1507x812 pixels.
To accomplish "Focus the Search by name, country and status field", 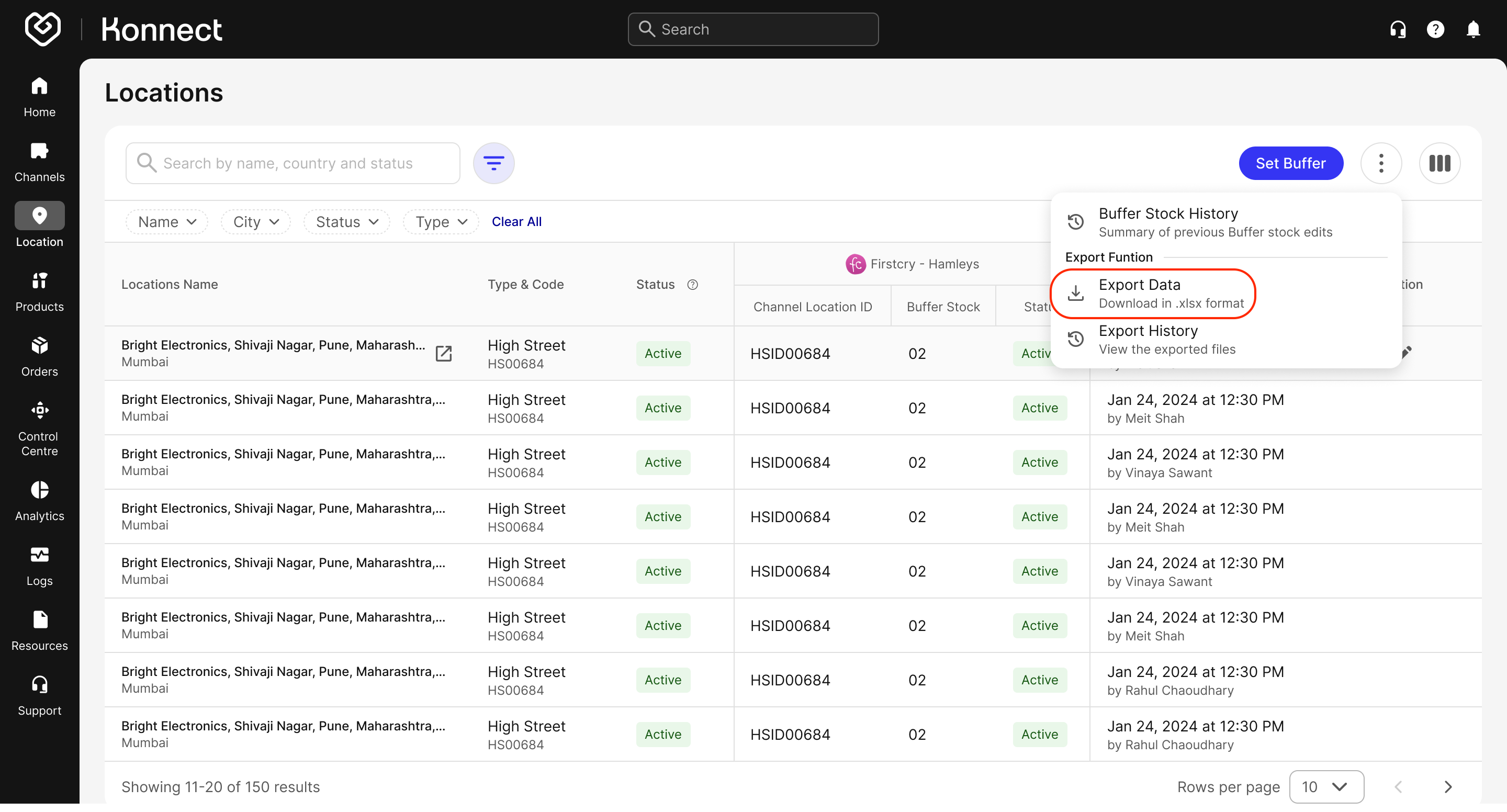I will [x=293, y=163].
